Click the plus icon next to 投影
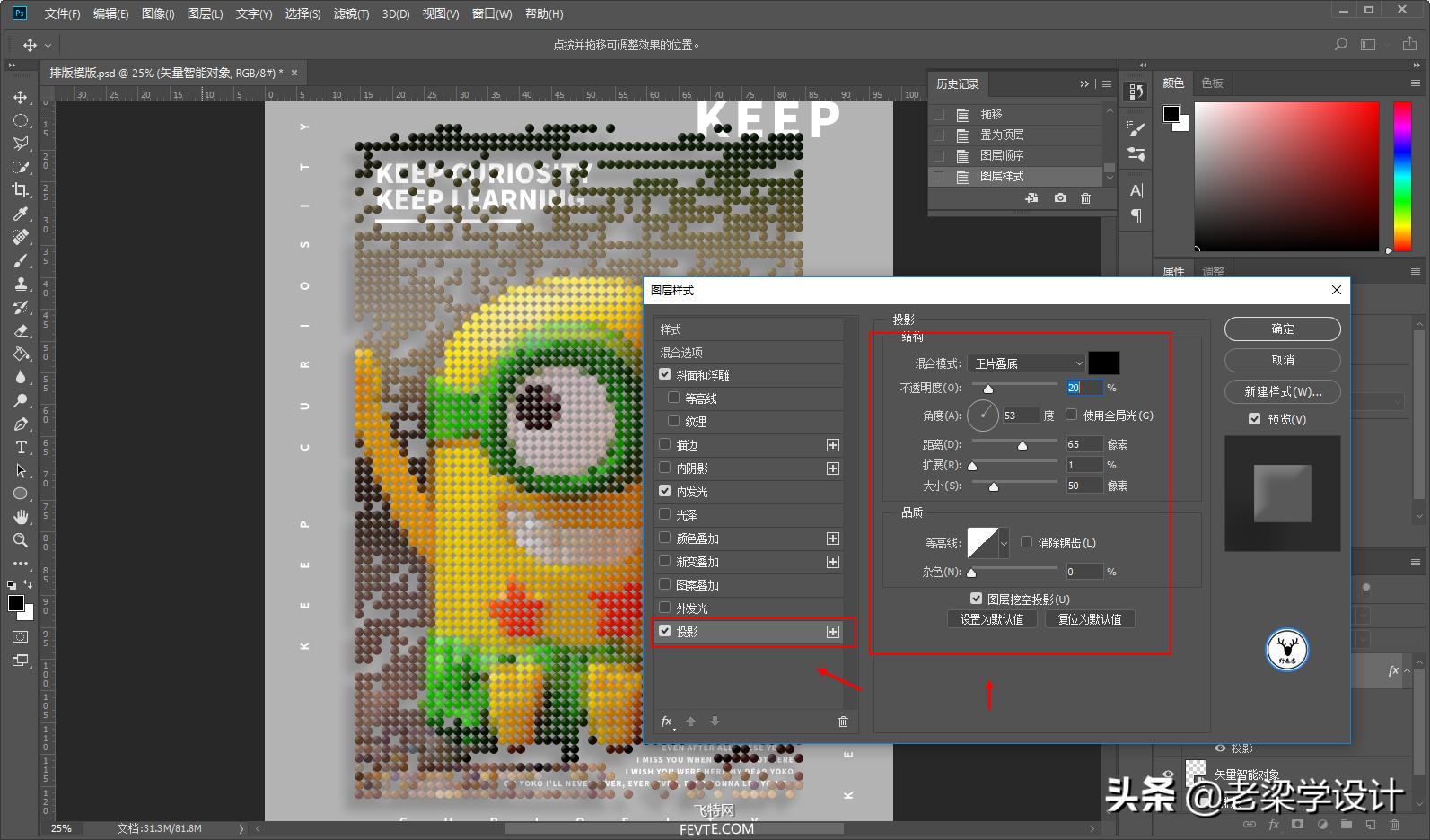Screen dimensions: 1430x840 (x=833, y=632)
